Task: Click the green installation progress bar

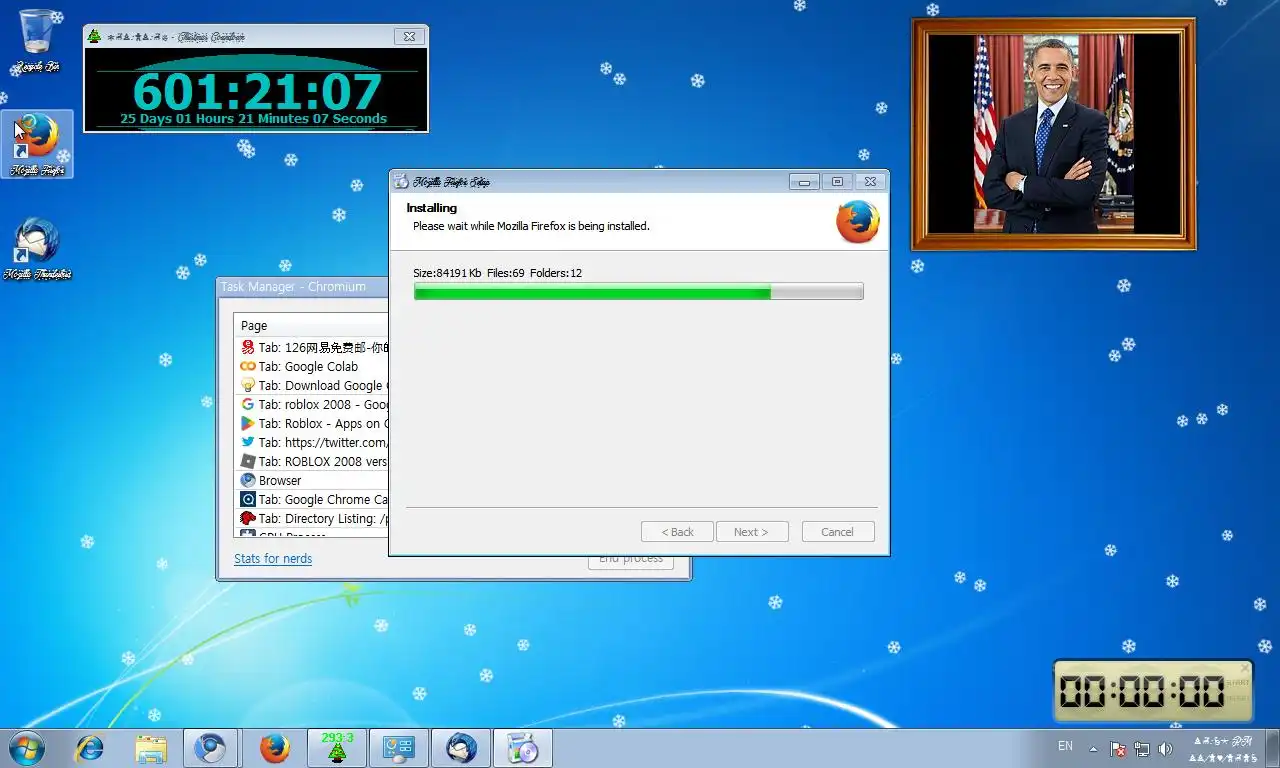Action: [x=638, y=291]
